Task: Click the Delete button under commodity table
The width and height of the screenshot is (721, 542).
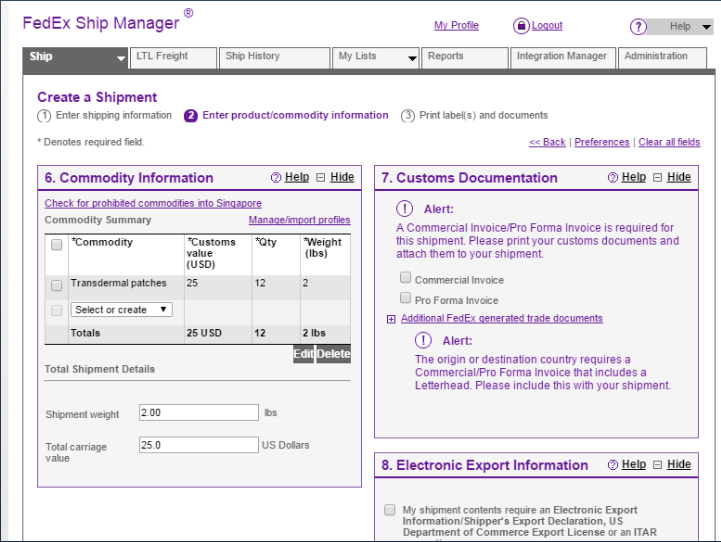Action: [x=333, y=354]
